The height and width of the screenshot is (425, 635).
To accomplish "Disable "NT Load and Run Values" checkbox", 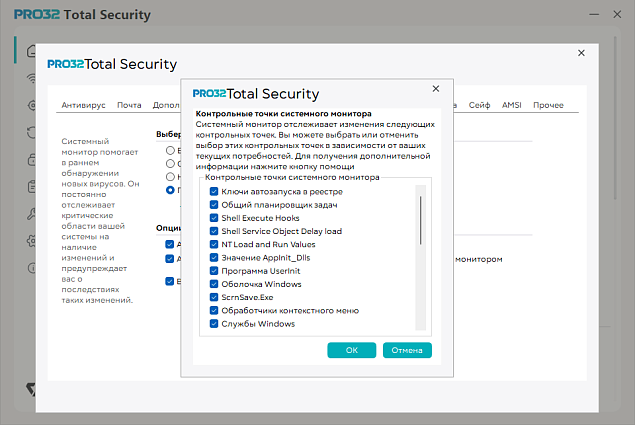I will (214, 244).
